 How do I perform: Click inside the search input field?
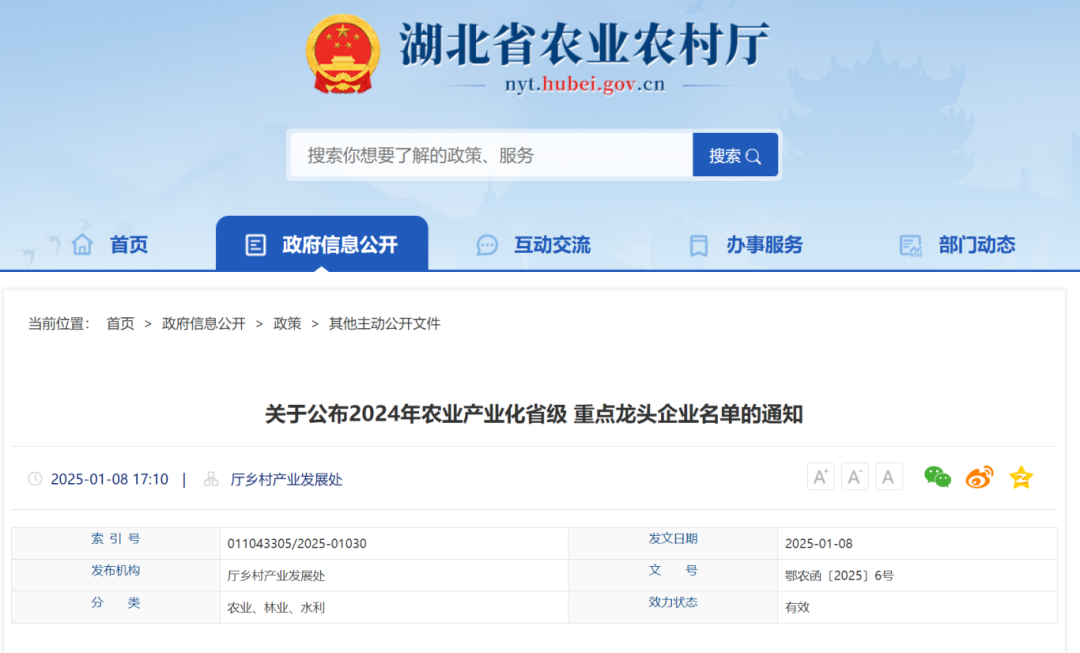[480, 154]
